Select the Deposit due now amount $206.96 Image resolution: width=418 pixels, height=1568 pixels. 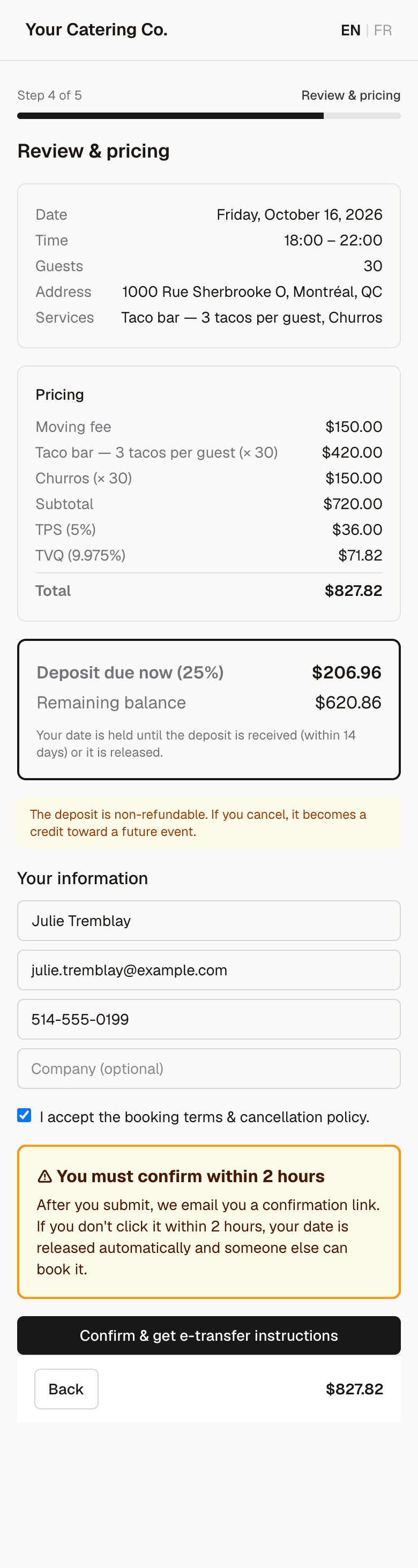point(346,673)
